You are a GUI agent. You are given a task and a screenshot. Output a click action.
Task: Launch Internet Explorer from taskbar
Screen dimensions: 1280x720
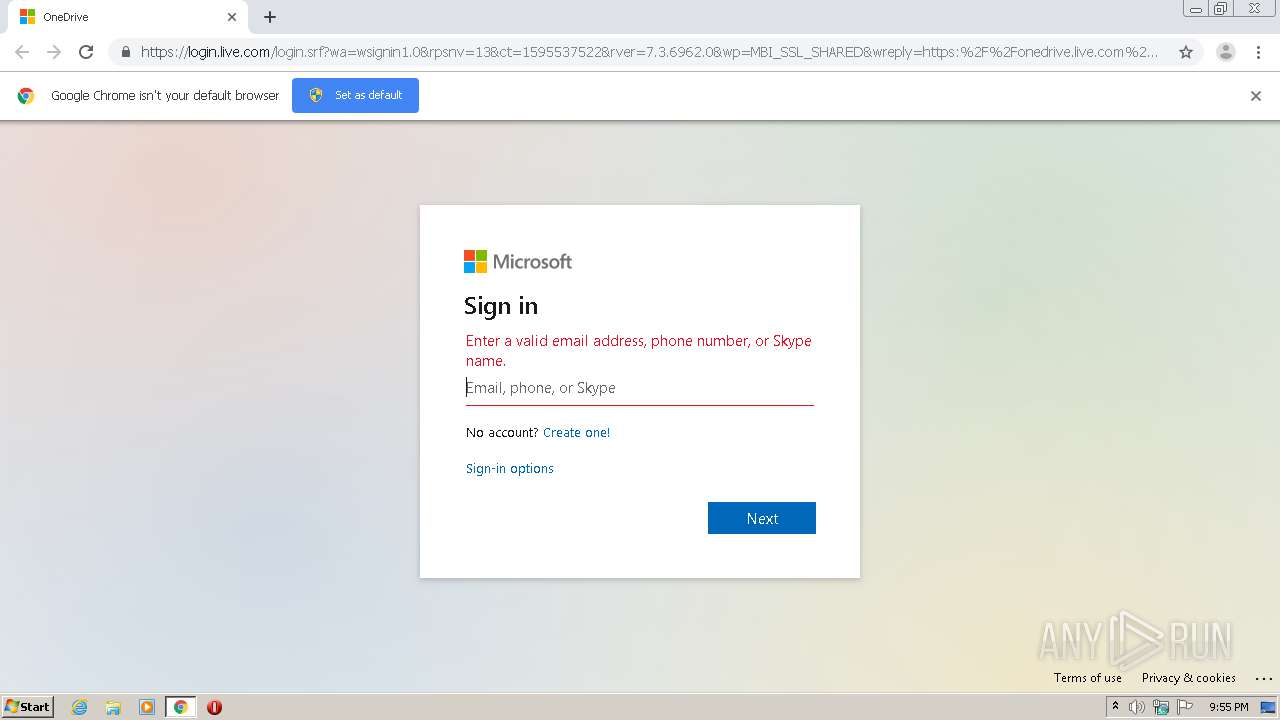(80, 707)
